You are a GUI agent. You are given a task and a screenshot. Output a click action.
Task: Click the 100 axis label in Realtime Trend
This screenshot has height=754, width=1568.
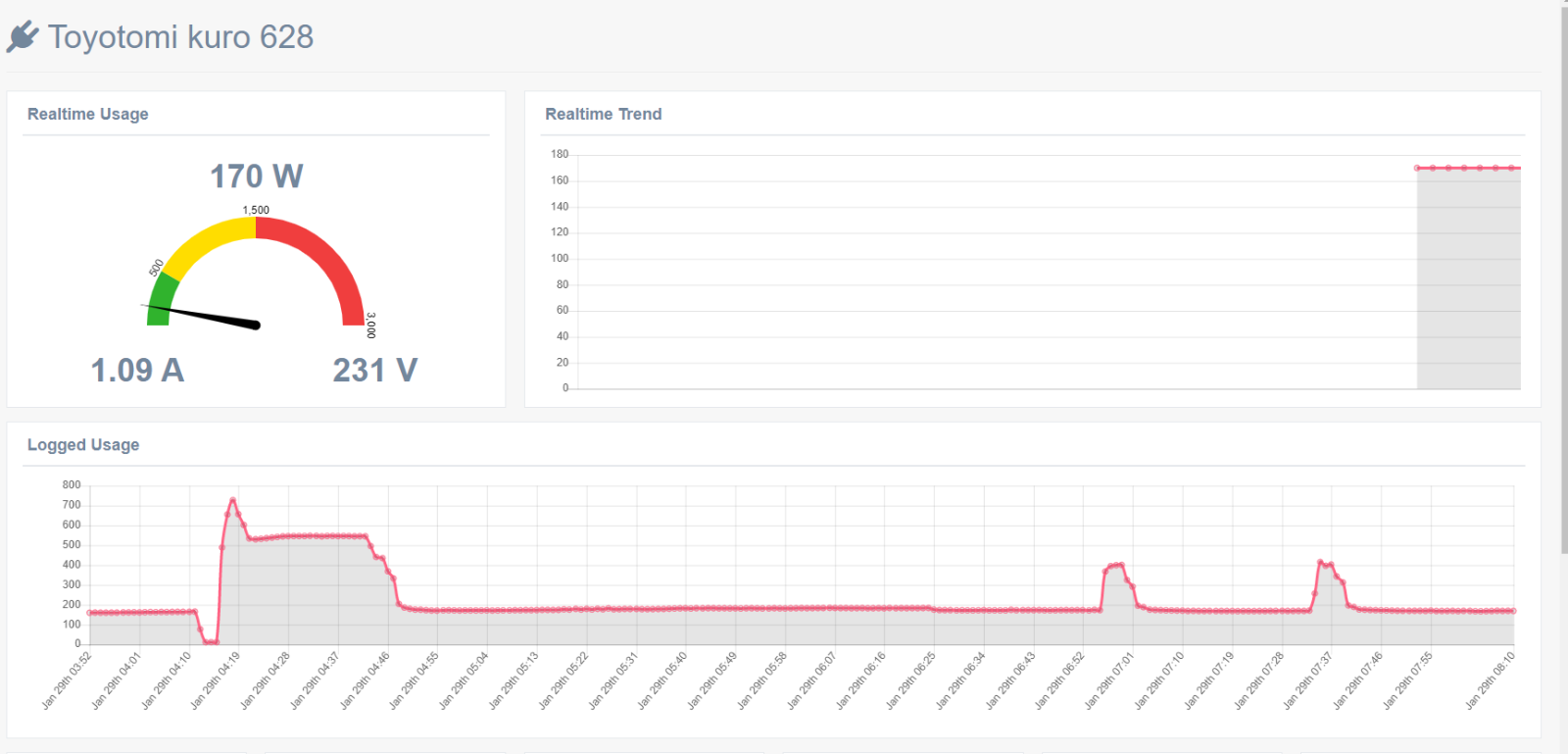pos(560,259)
